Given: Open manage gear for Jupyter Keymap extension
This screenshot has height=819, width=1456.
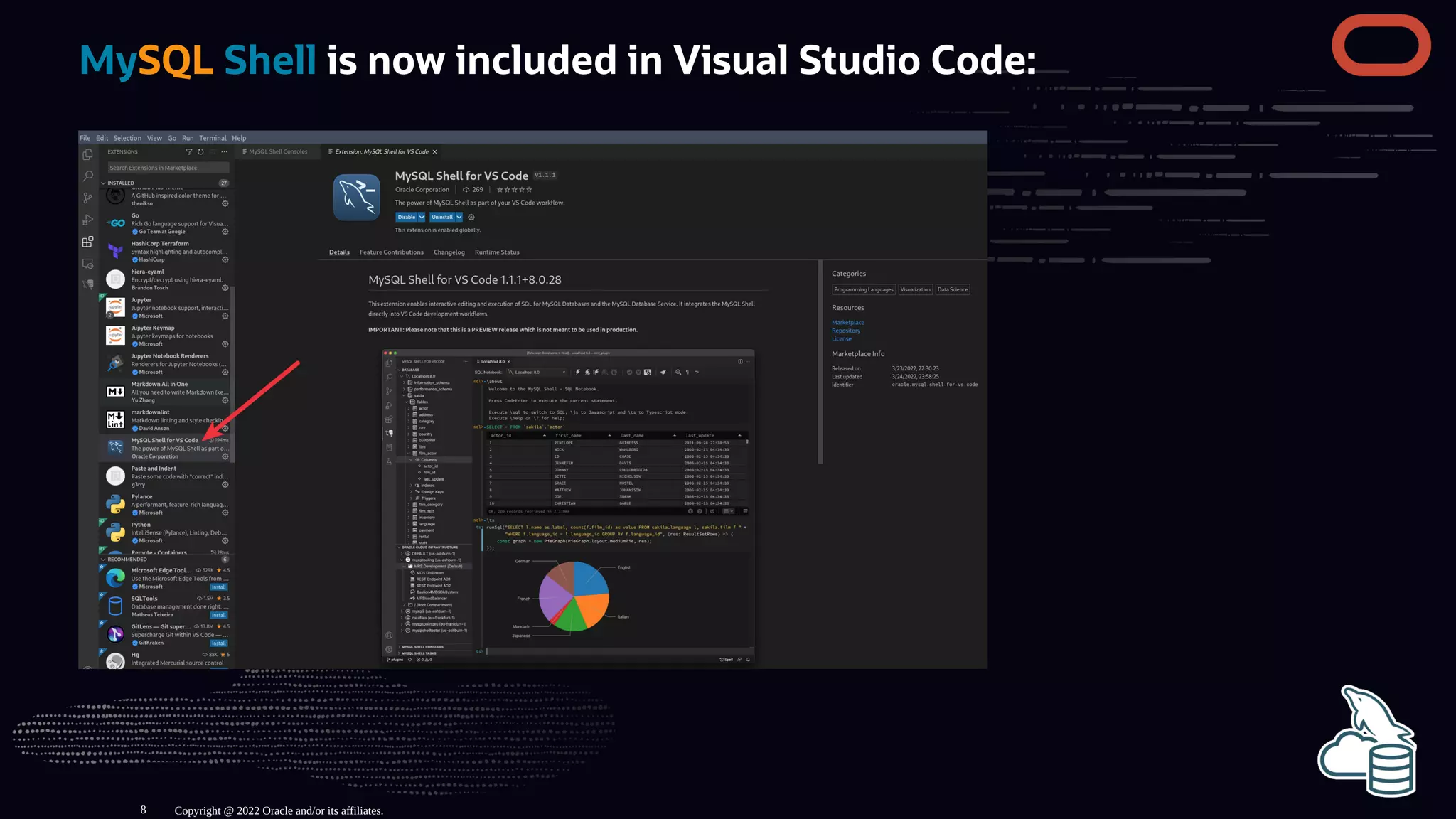Looking at the screenshot, I should (x=225, y=344).
